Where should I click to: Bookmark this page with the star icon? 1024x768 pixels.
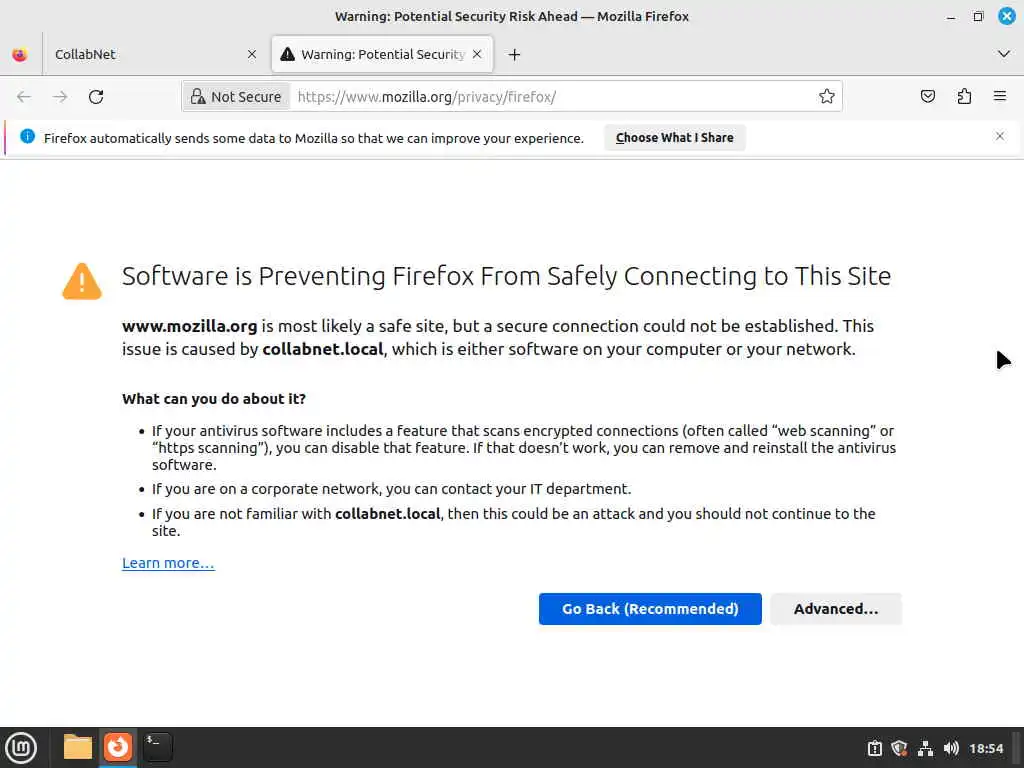coord(827,97)
